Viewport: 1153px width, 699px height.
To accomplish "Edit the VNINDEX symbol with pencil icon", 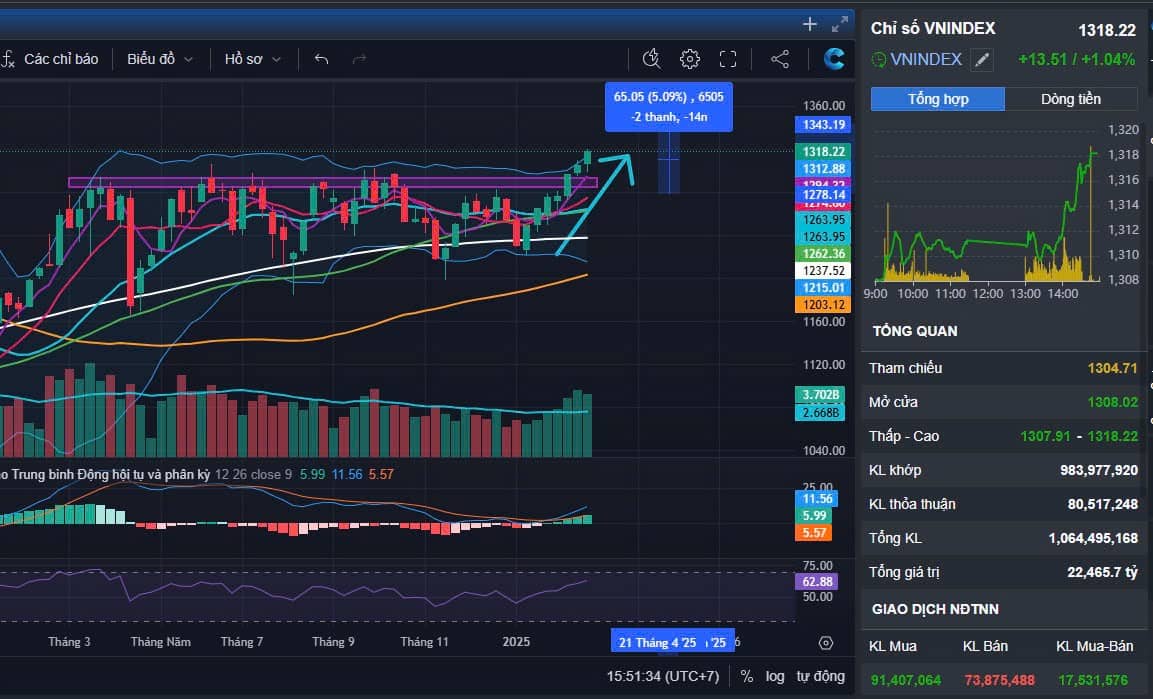I will coord(982,60).
